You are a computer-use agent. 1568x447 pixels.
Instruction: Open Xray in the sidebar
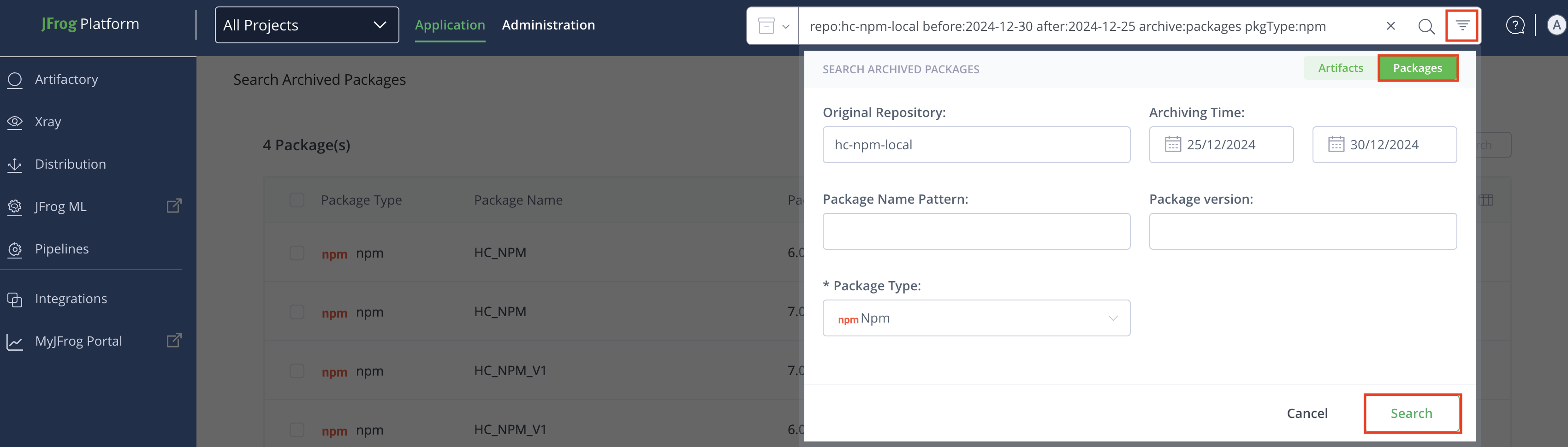(48, 122)
